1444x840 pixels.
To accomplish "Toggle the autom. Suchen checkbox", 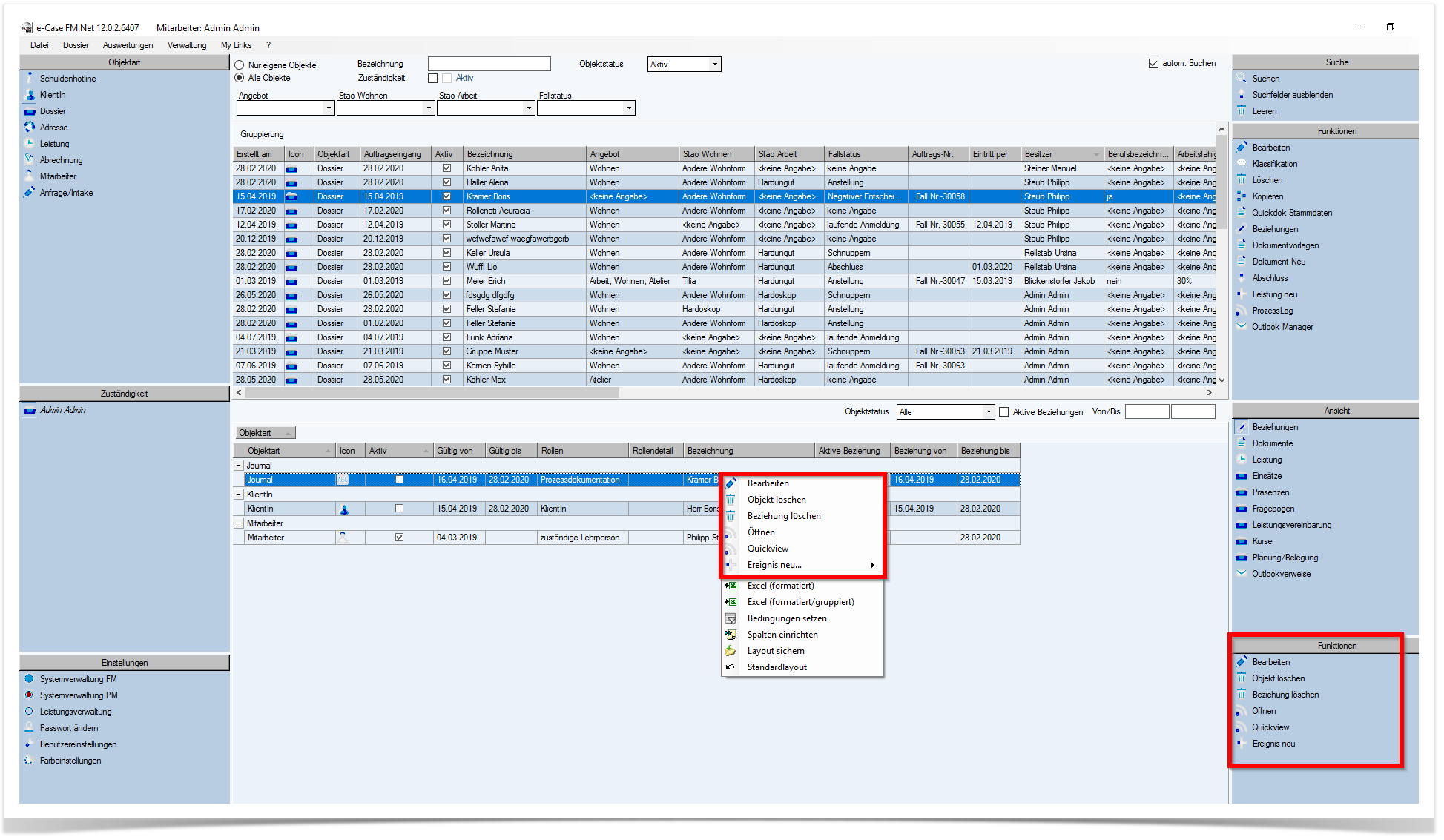I will coord(1154,64).
